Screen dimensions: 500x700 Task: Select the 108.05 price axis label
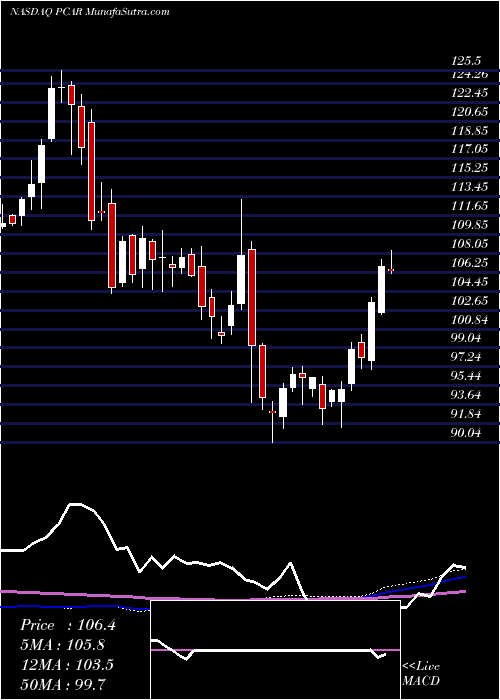[470, 244]
